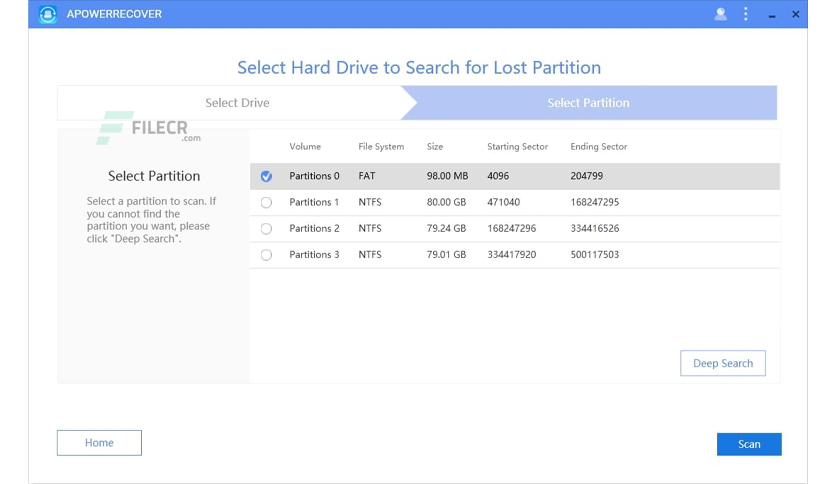
Task: Click the 80.00 GB size cell
Action: [446, 202]
